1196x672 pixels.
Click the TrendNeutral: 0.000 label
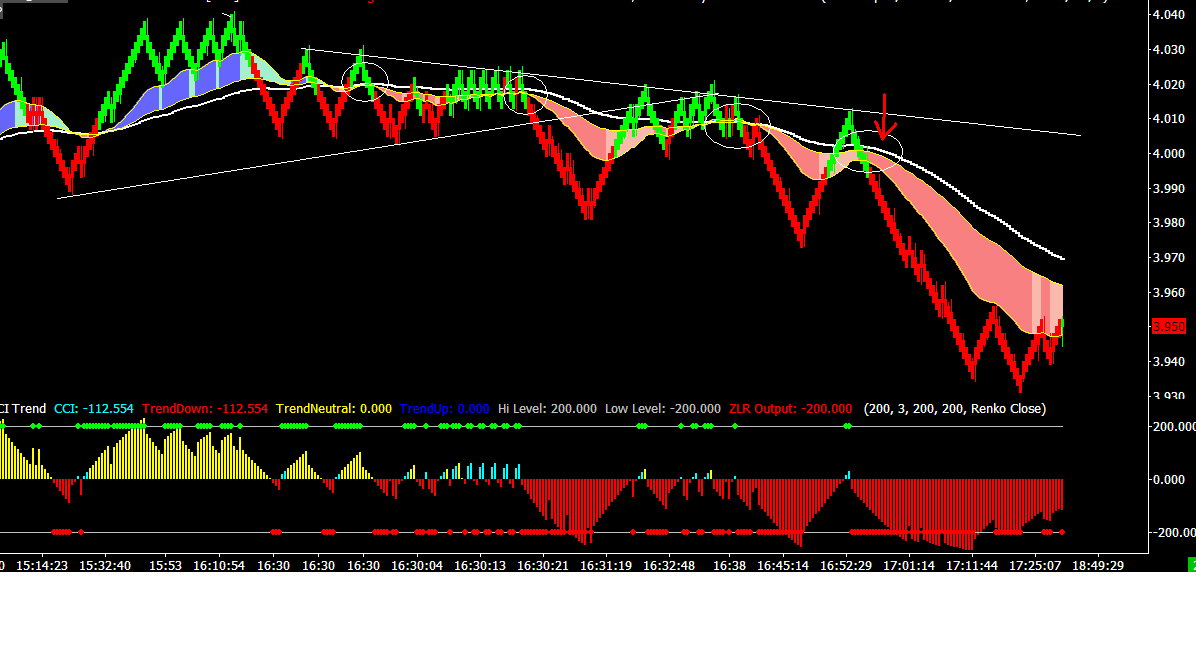coord(334,409)
